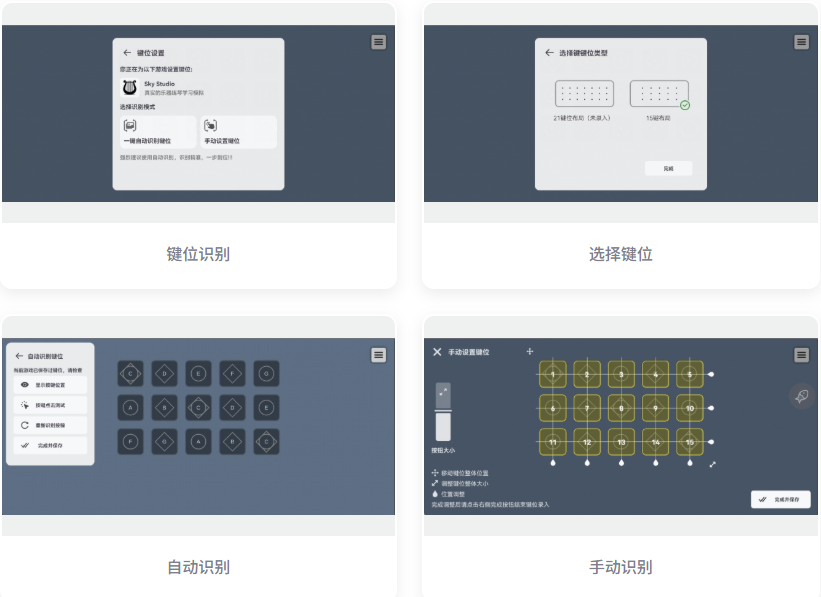This screenshot has height=597, width=821.
Task: Click the plus icon in 手动设置键位 toolbar
Action: [x=529, y=351]
